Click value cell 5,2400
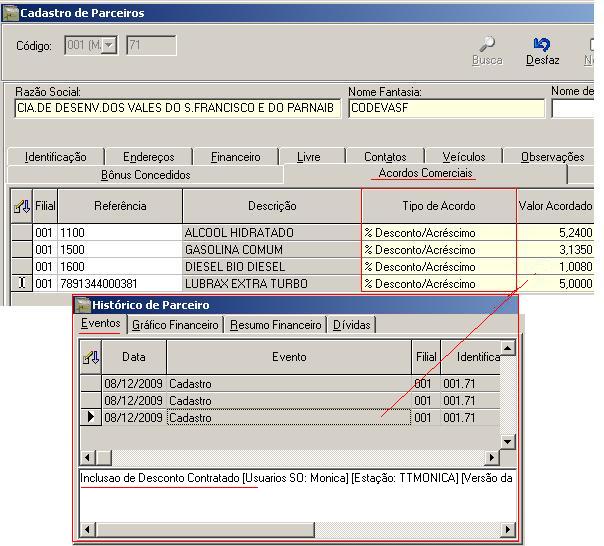 coord(555,233)
